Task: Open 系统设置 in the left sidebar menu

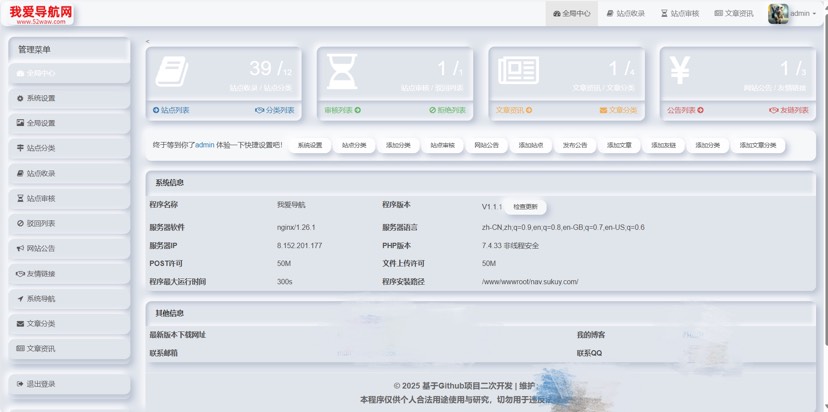Action: point(69,98)
